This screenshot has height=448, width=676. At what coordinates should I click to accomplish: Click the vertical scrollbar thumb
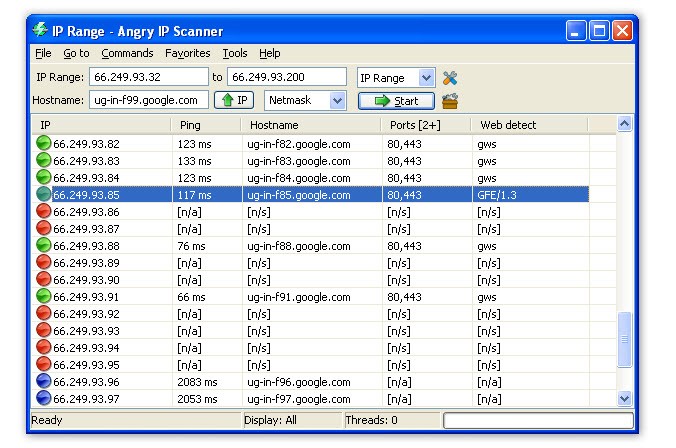point(624,339)
